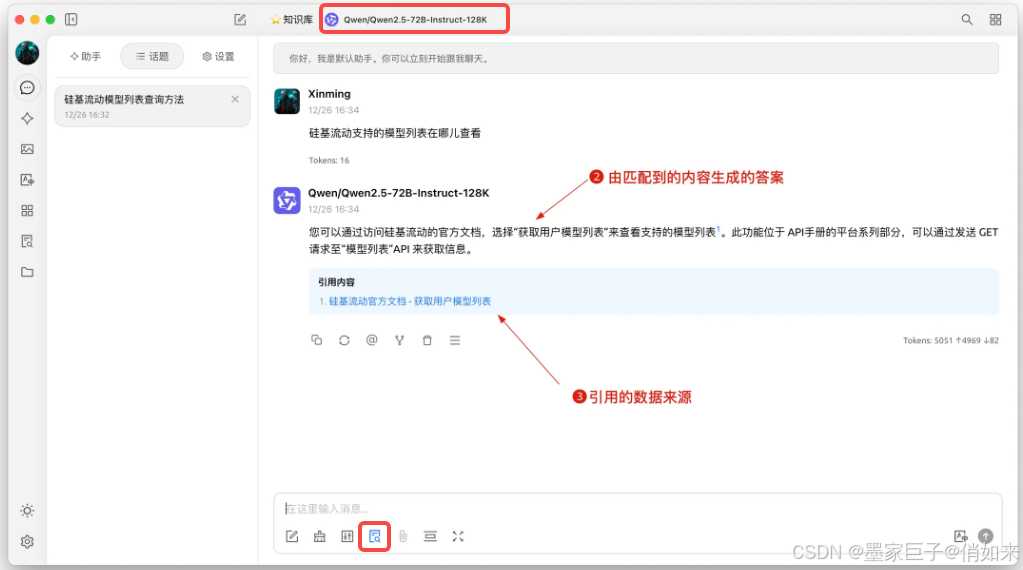
Task: Click the clear context icon in the input toolbar
Action: point(430,536)
